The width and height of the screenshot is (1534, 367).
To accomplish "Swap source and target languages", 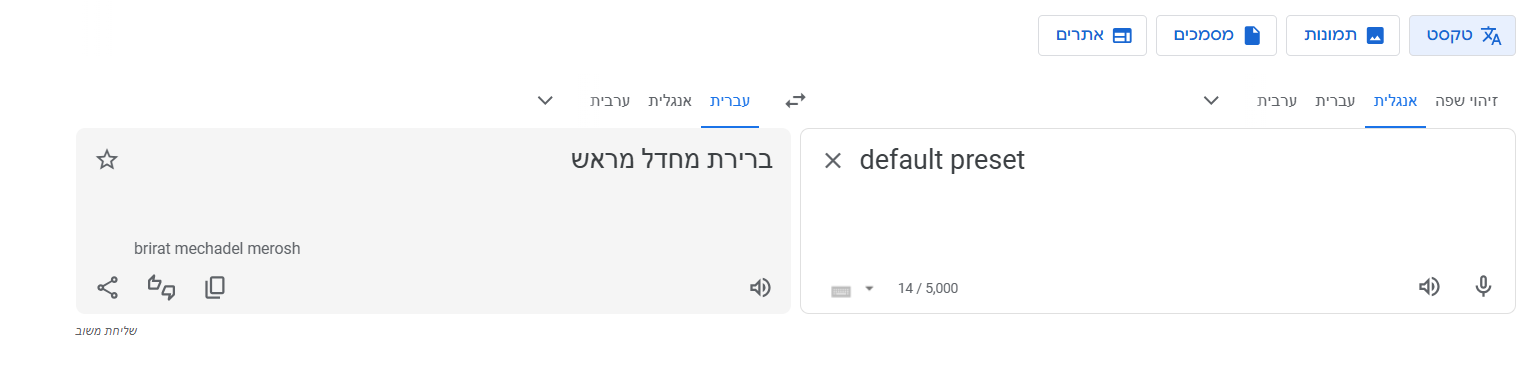I will pyautogui.click(x=795, y=100).
